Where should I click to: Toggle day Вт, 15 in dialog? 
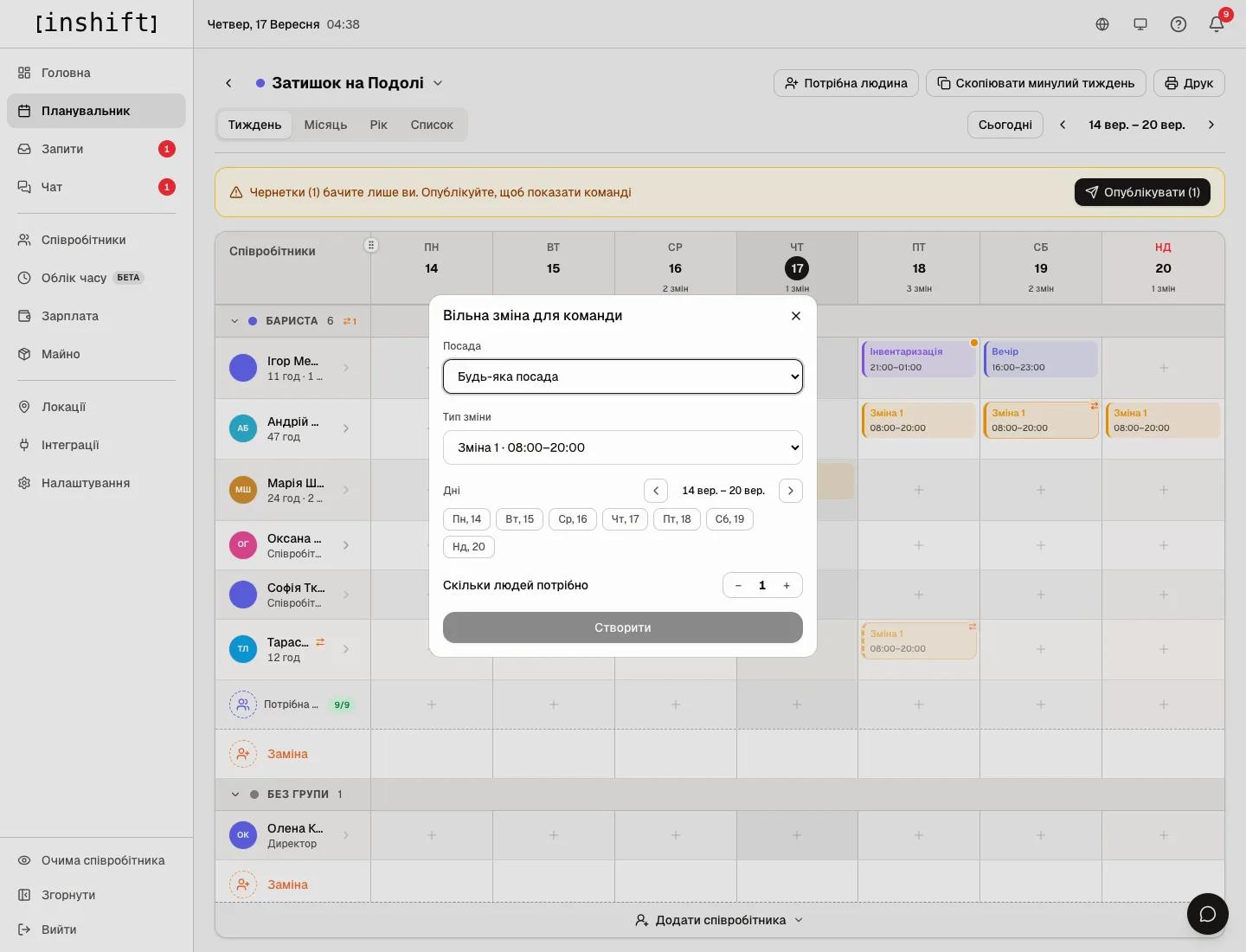pos(520,519)
